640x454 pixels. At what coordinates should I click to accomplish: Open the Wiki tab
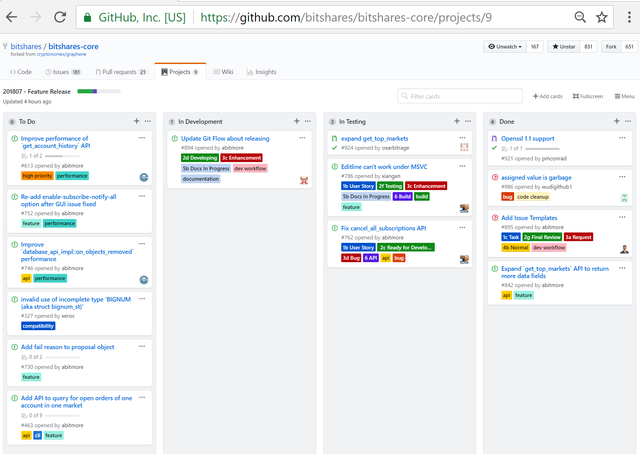223,72
